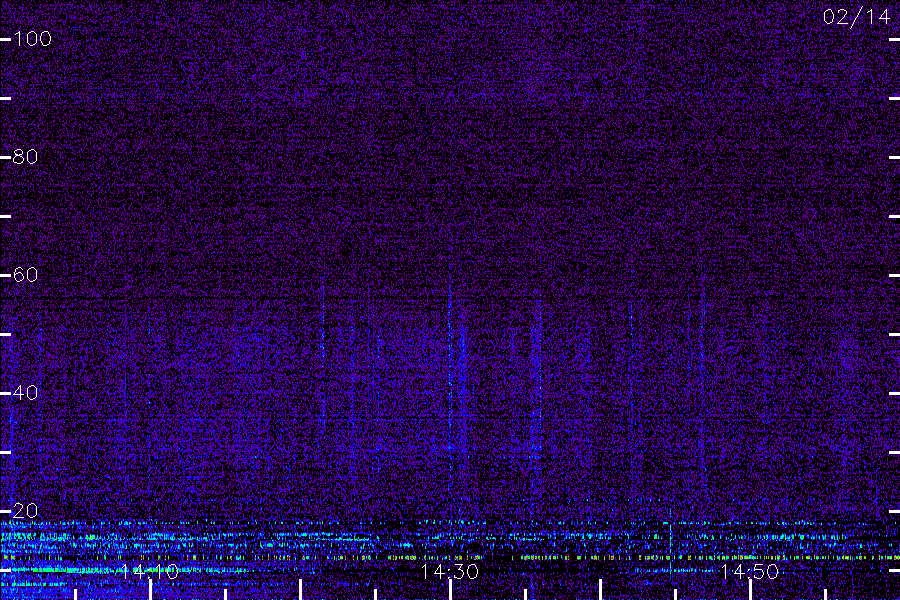Click the 14:10 time label

(x=150, y=572)
